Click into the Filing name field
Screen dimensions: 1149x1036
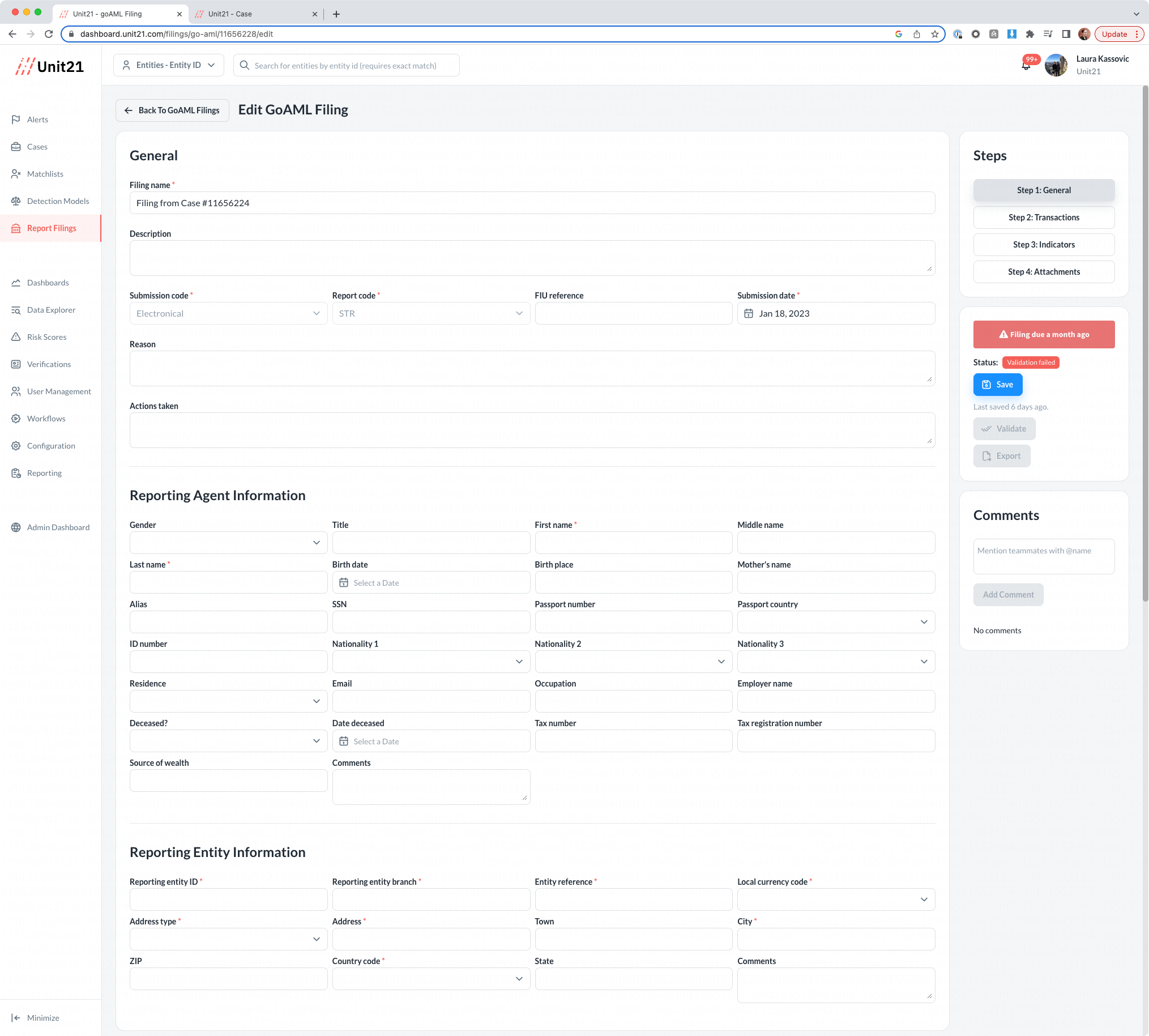532,203
